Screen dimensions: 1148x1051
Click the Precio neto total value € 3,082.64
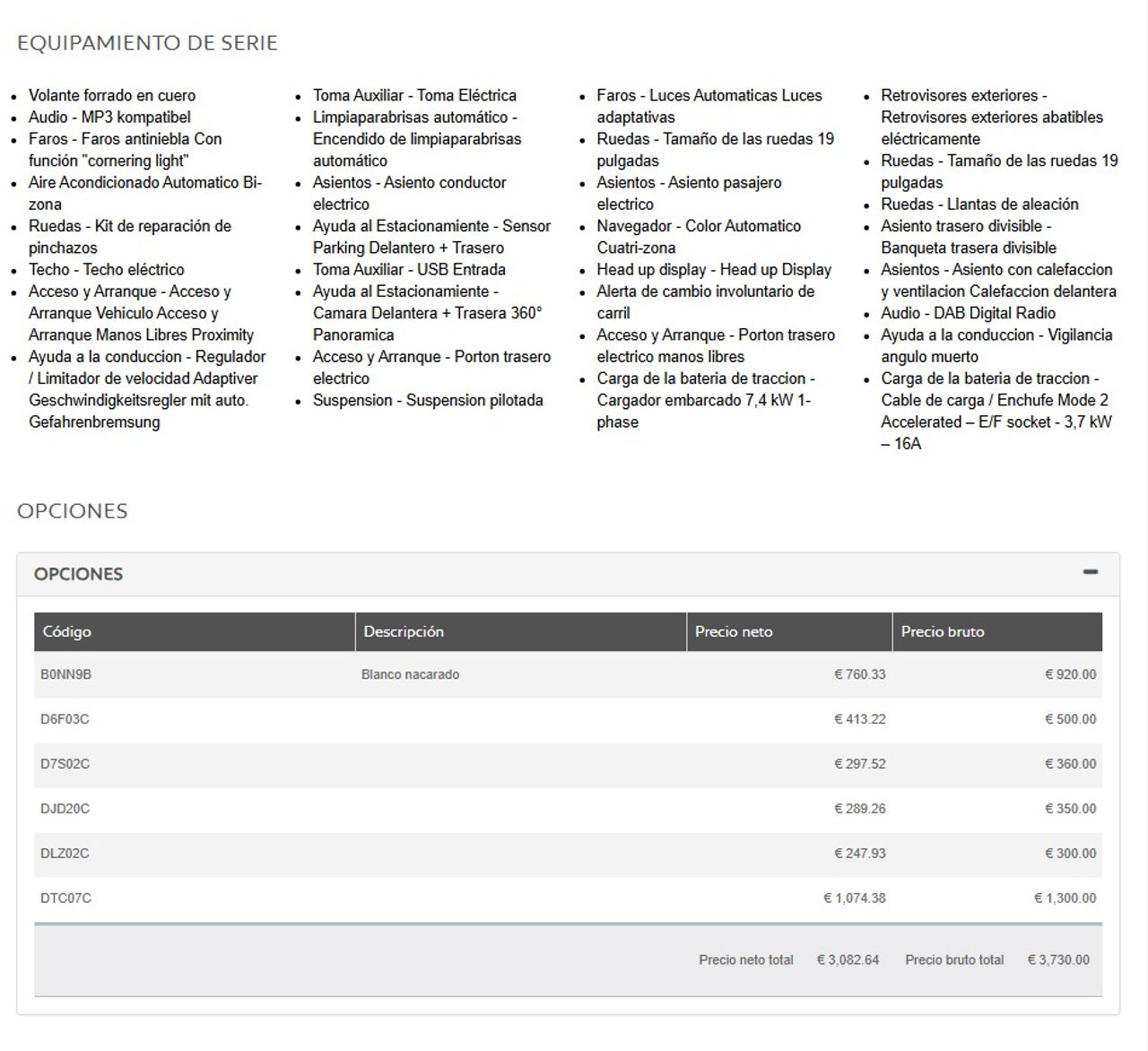(848, 960)
